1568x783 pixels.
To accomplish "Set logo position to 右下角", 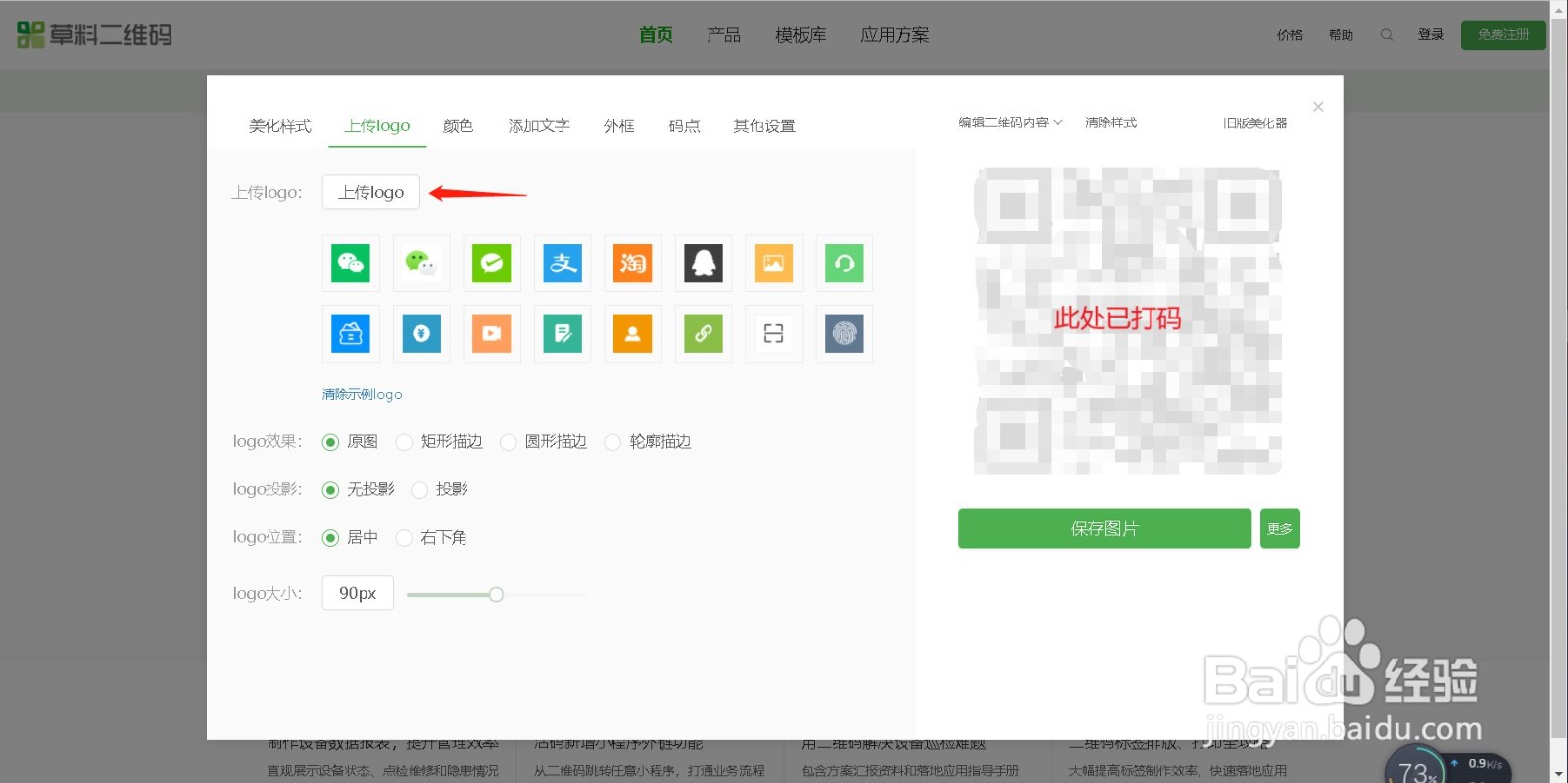I will tap(404, 538).
